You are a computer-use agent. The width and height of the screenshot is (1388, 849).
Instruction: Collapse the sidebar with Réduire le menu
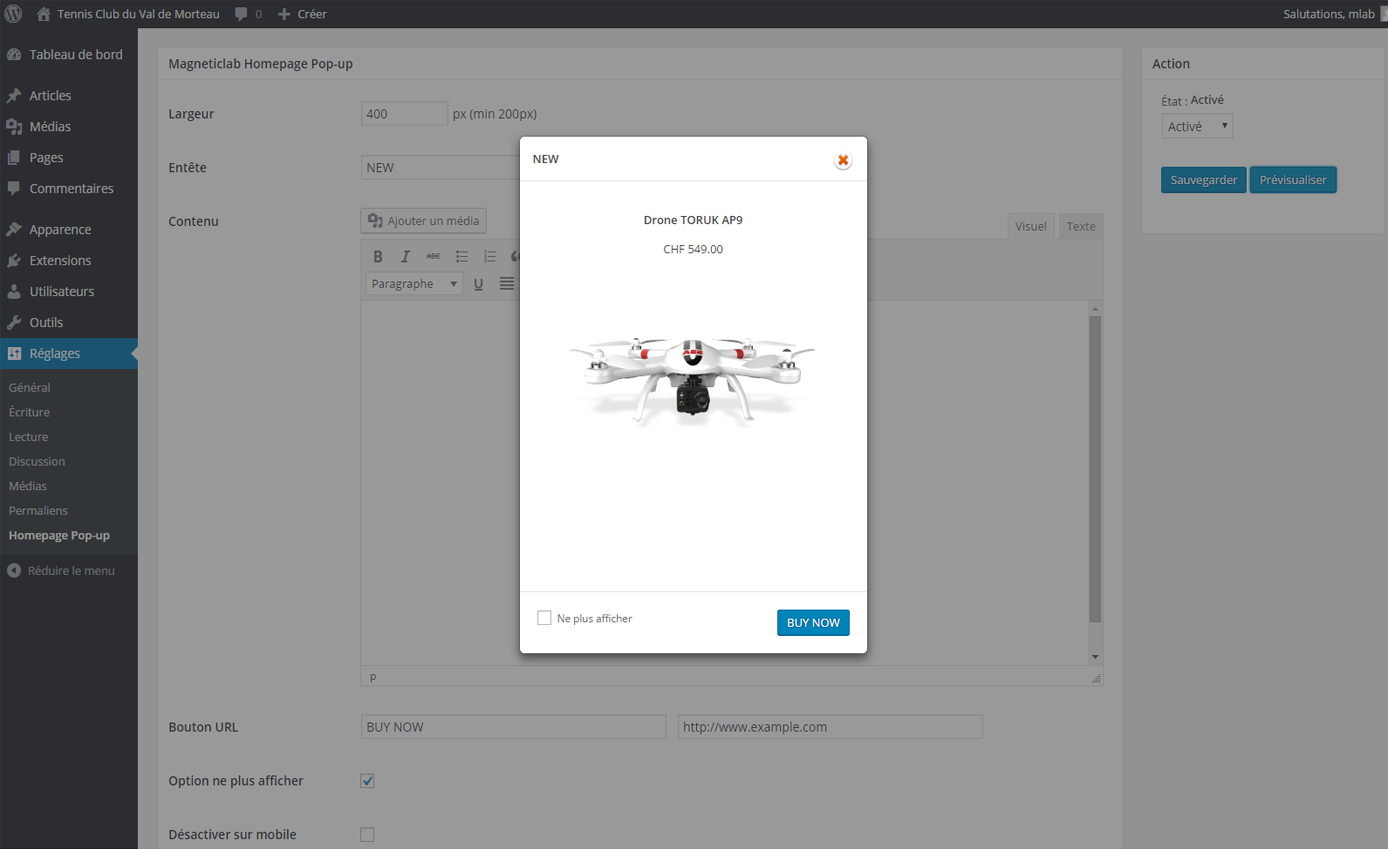point(61,570)
